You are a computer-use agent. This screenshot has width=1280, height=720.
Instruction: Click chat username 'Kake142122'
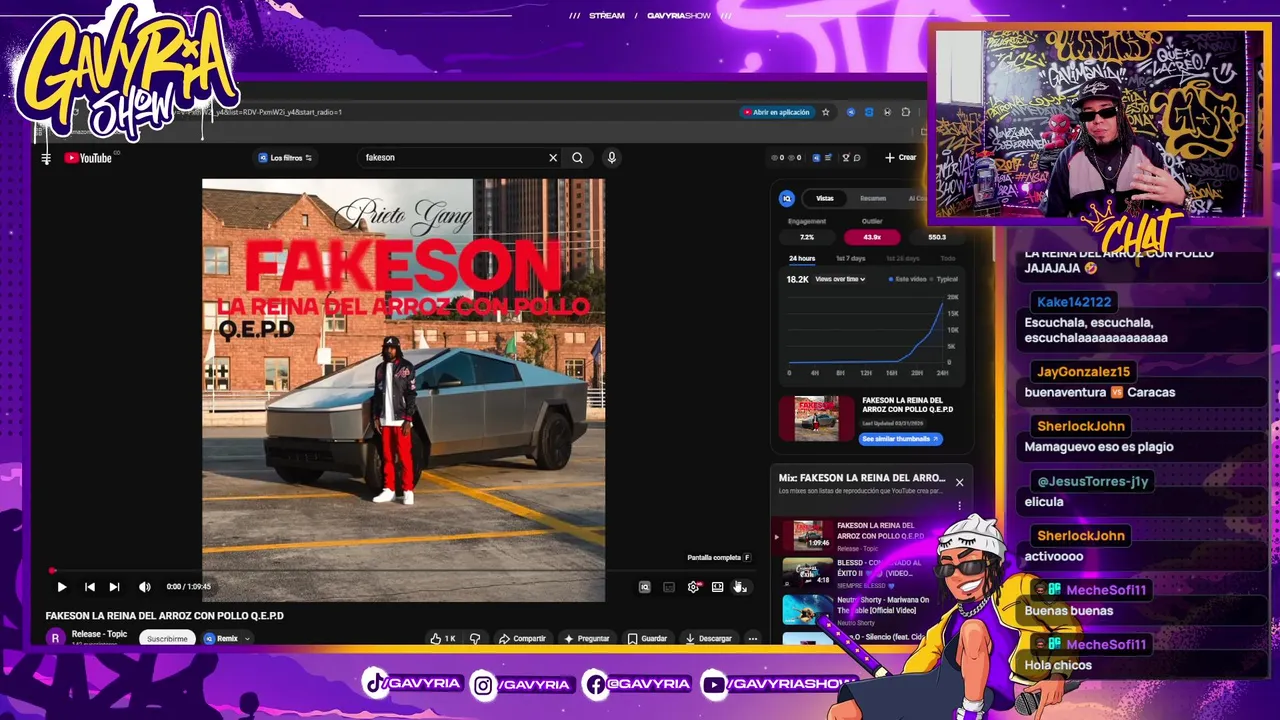[1074, 302]
